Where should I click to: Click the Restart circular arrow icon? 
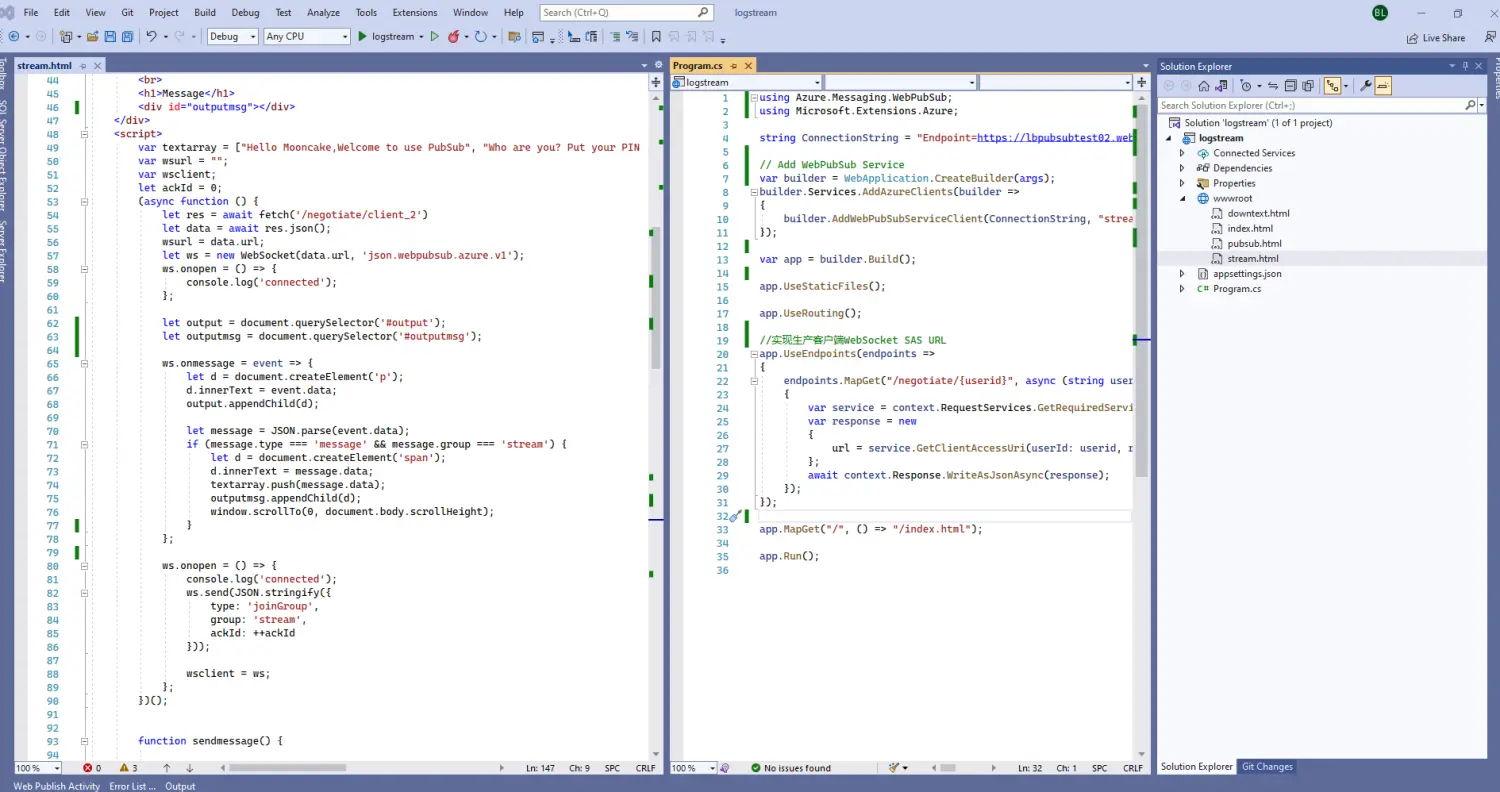pos(481,36)
